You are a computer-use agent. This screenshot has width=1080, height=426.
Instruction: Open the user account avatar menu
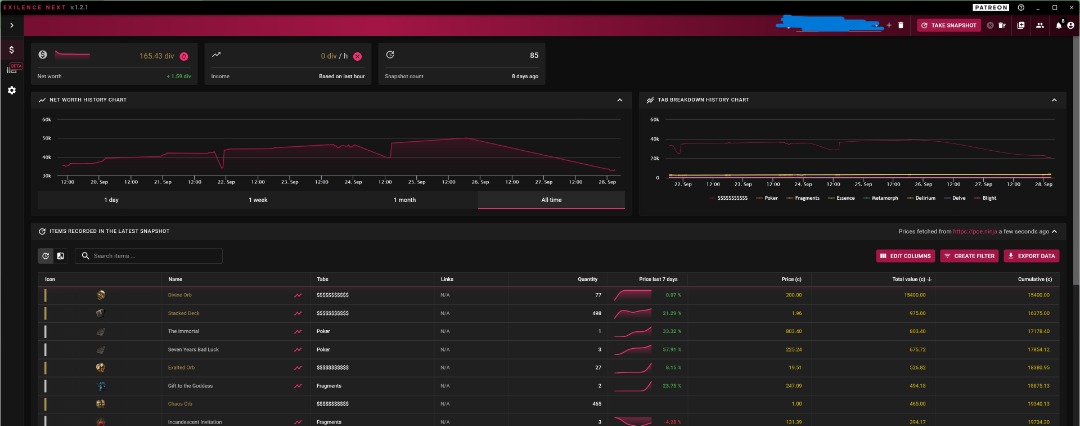click(1070, 25)
